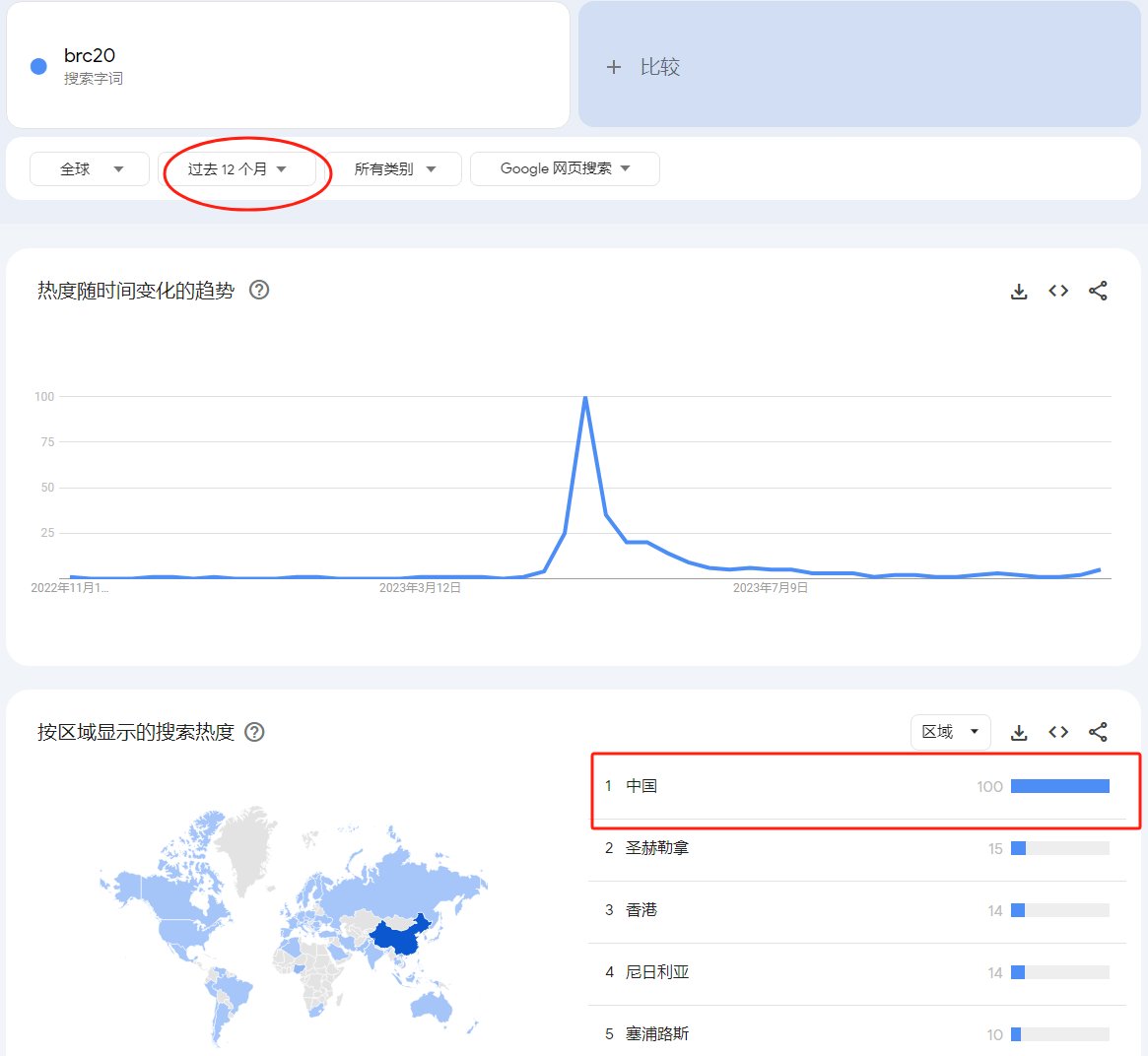Click China highlighted on the world map
Viewport: 1148px width, 1056px height.
pos(400,937)
